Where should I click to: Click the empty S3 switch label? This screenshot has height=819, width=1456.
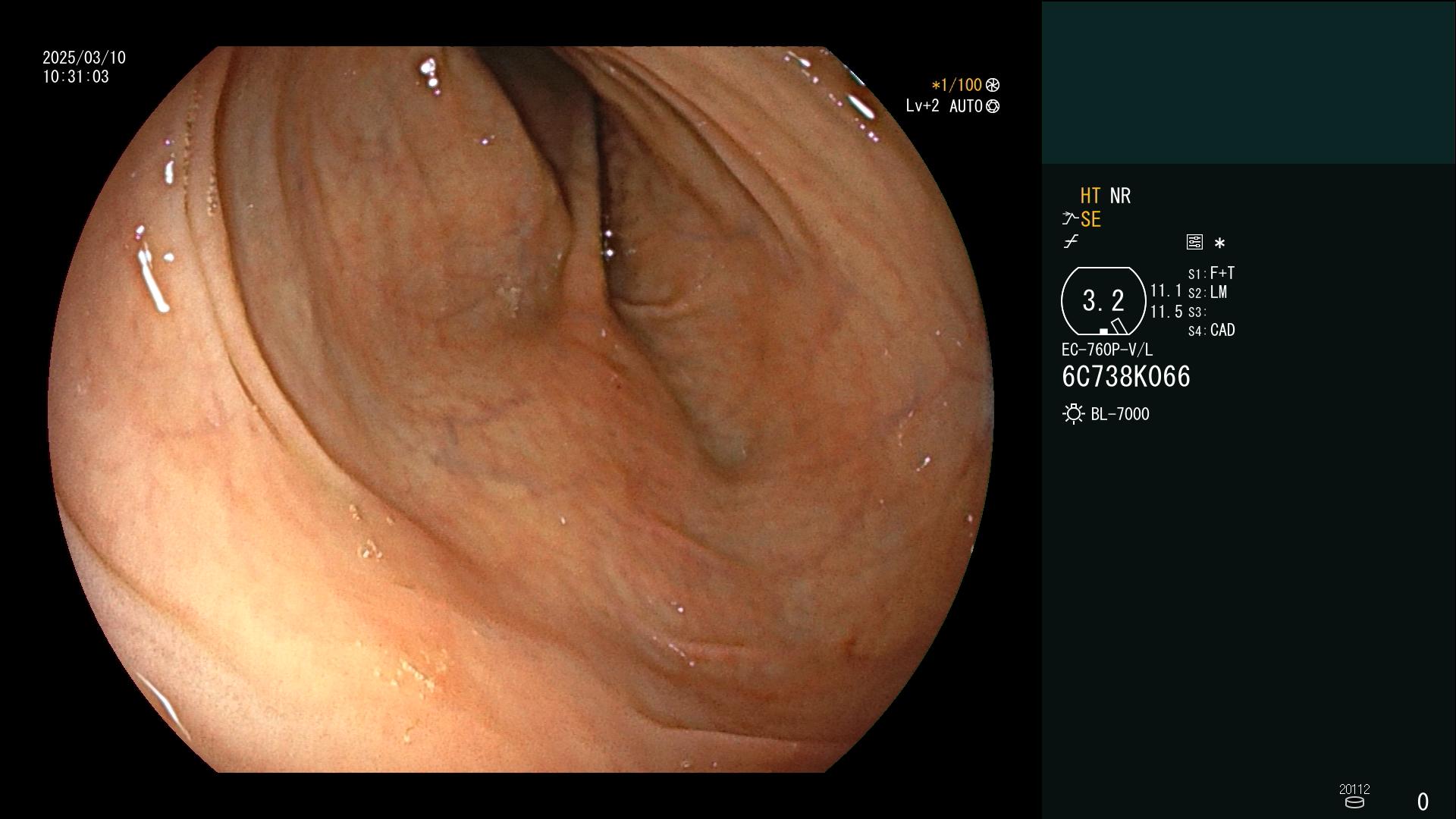click(1197, 312)
